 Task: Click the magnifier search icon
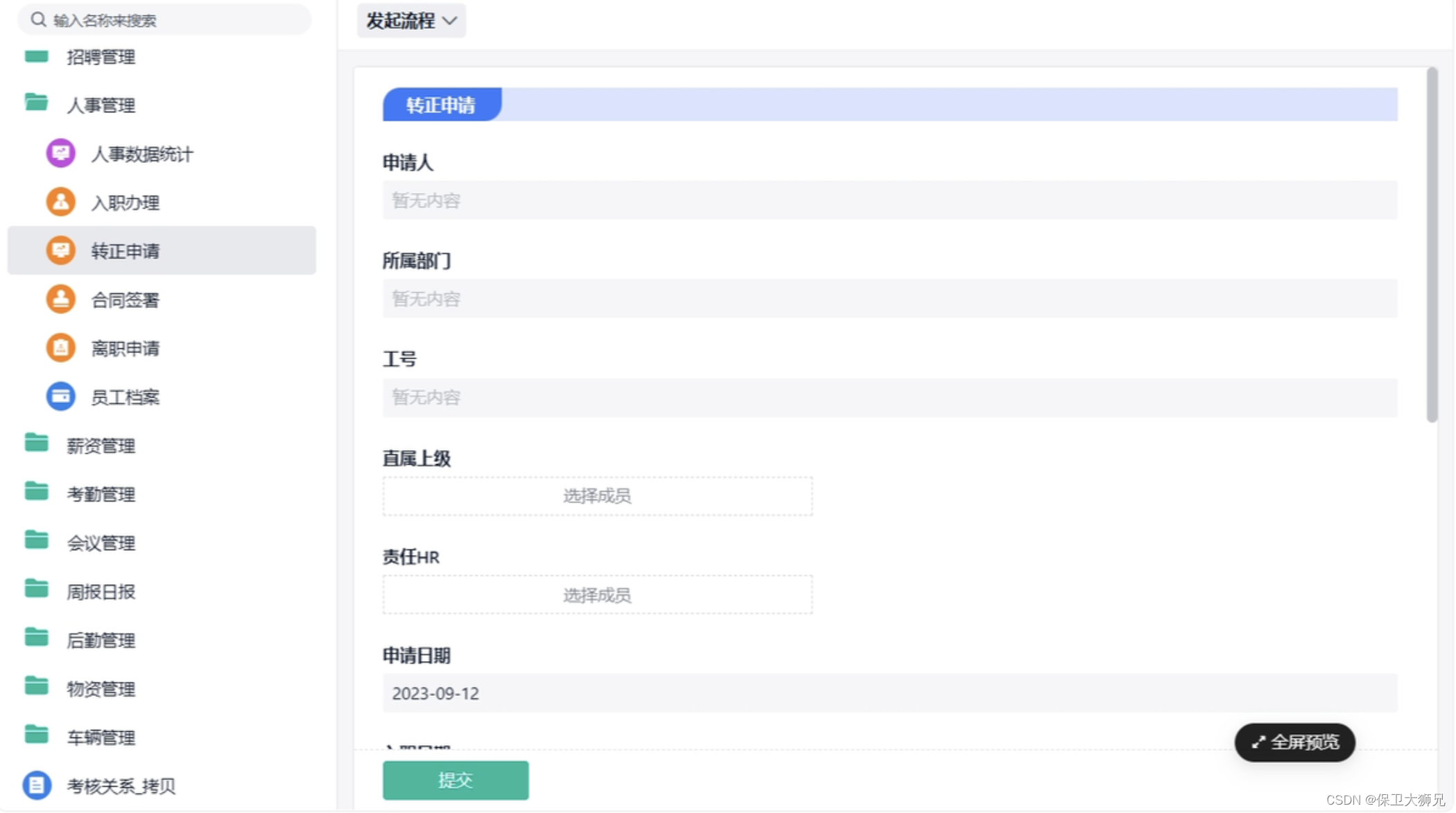point(39,19)
